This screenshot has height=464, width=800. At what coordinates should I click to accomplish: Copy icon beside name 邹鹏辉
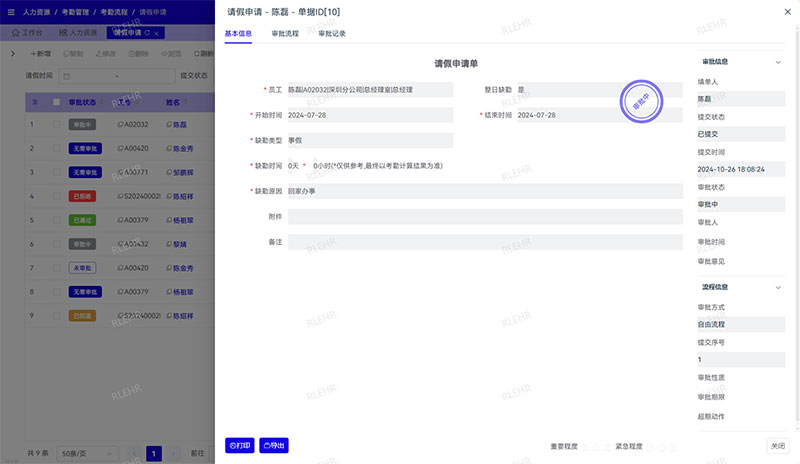[x=169, y=173]
